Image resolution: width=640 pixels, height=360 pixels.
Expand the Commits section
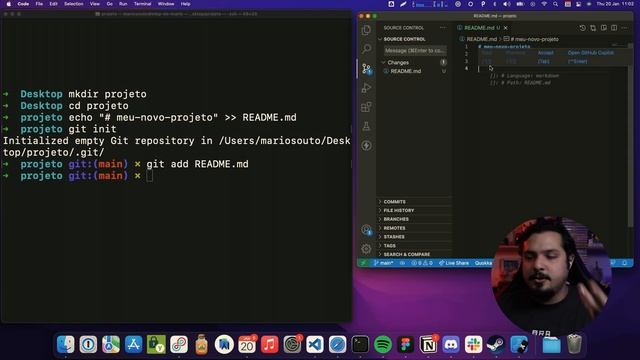(414, 202)
